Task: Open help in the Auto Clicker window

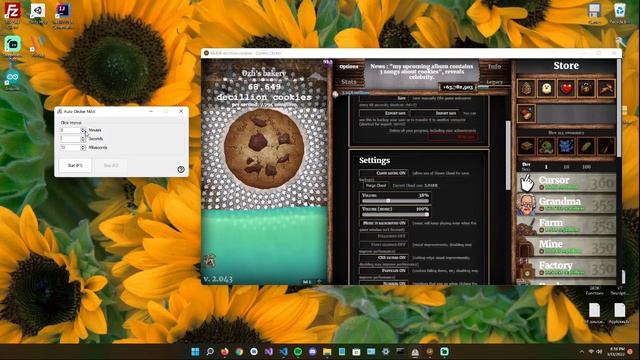Action: [181, 169]
